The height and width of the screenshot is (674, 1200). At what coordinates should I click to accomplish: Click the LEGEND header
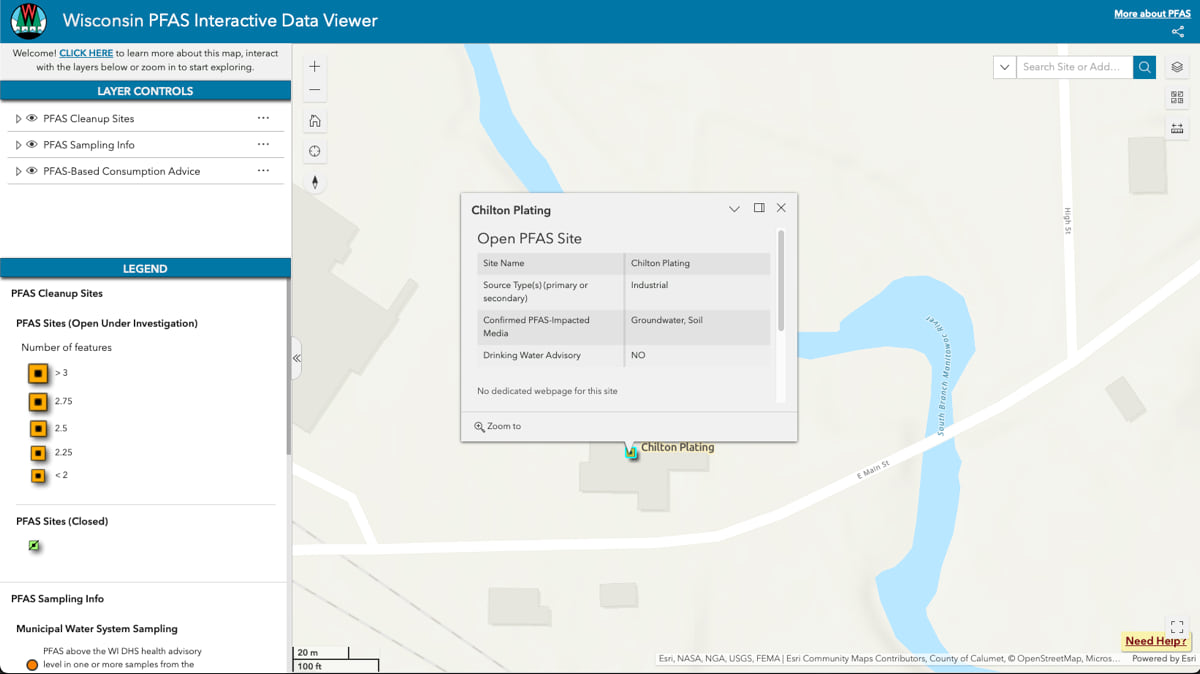(x=145, y=269)
